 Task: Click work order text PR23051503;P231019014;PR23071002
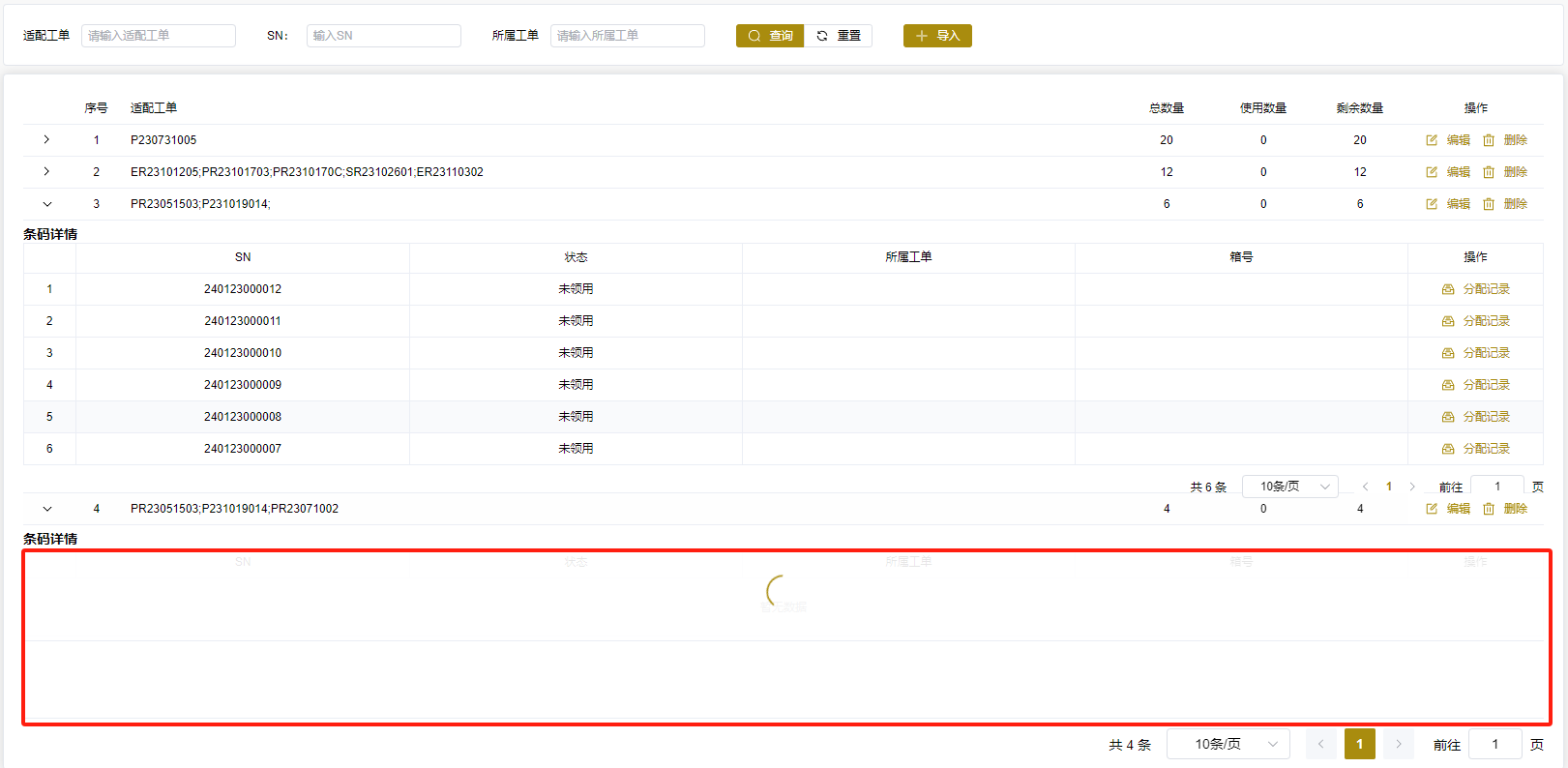point(234,509)
